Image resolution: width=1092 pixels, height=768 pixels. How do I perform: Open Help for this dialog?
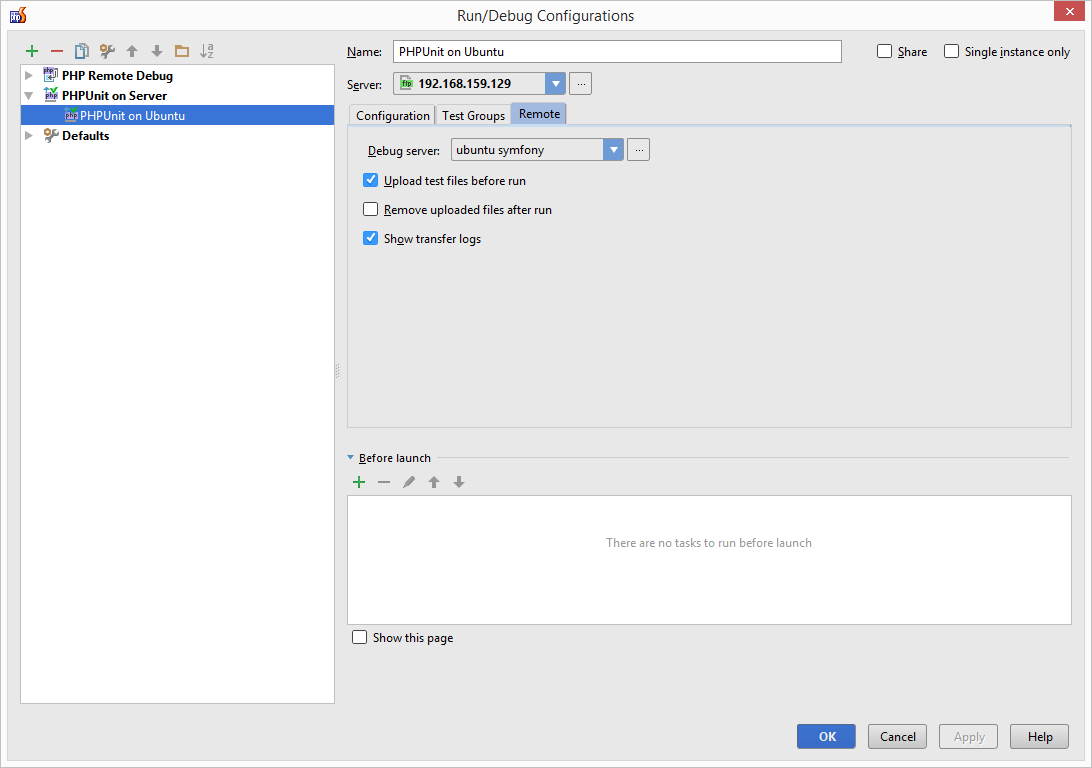click(x=1038, y=736)
